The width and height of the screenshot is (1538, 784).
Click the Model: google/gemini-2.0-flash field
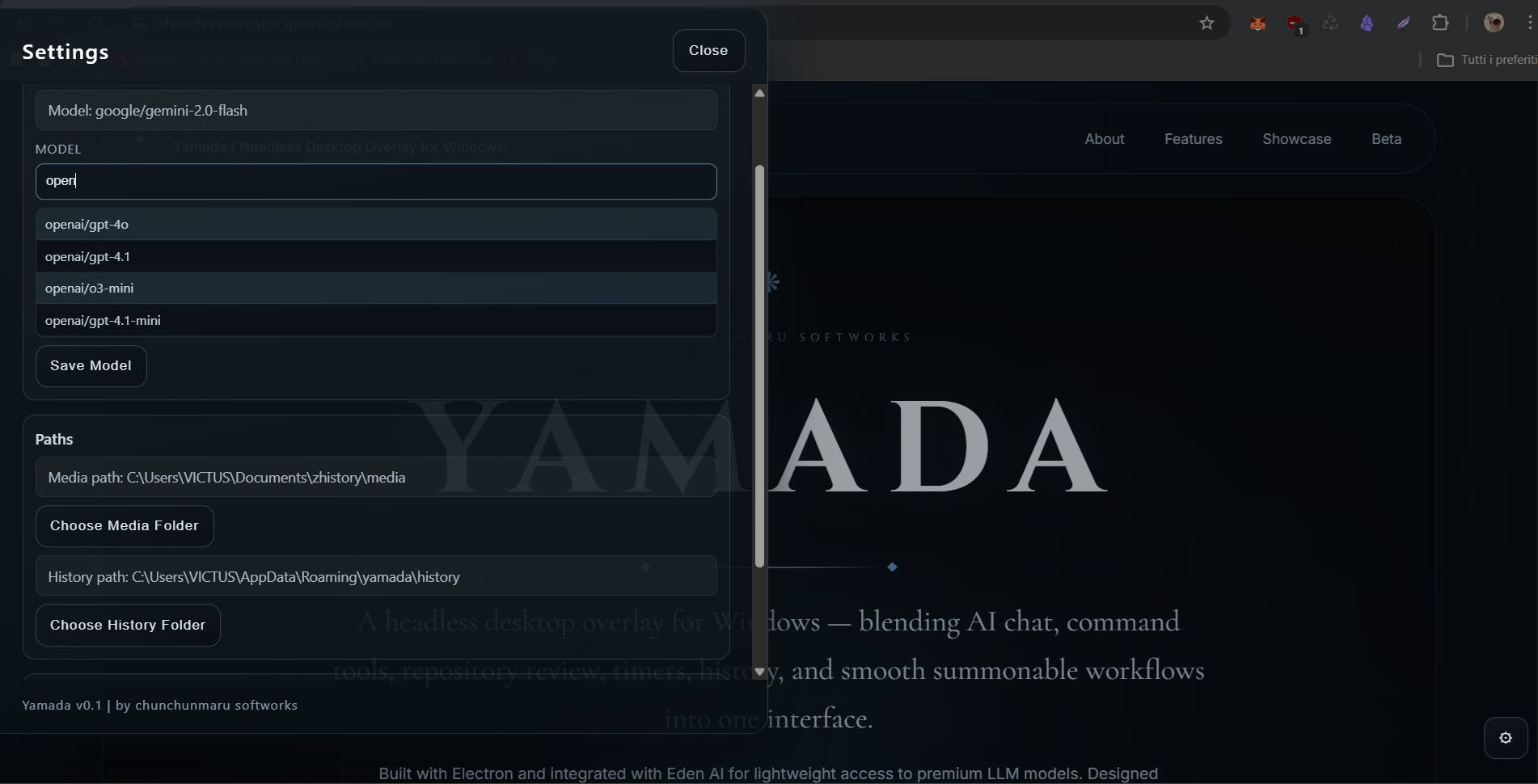pos(376,110)
